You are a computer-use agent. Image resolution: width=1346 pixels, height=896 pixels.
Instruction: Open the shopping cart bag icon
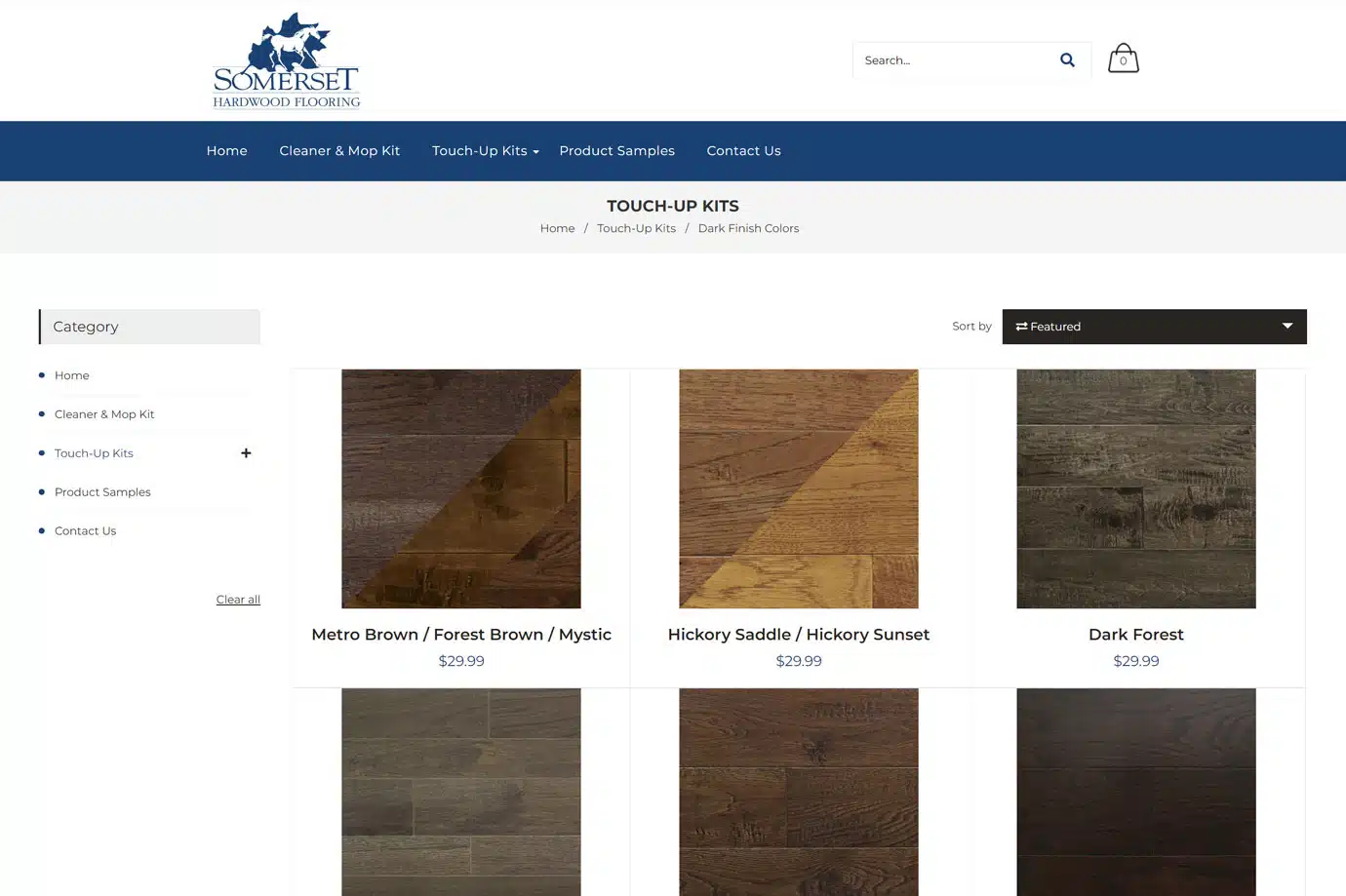point(1123,58)
